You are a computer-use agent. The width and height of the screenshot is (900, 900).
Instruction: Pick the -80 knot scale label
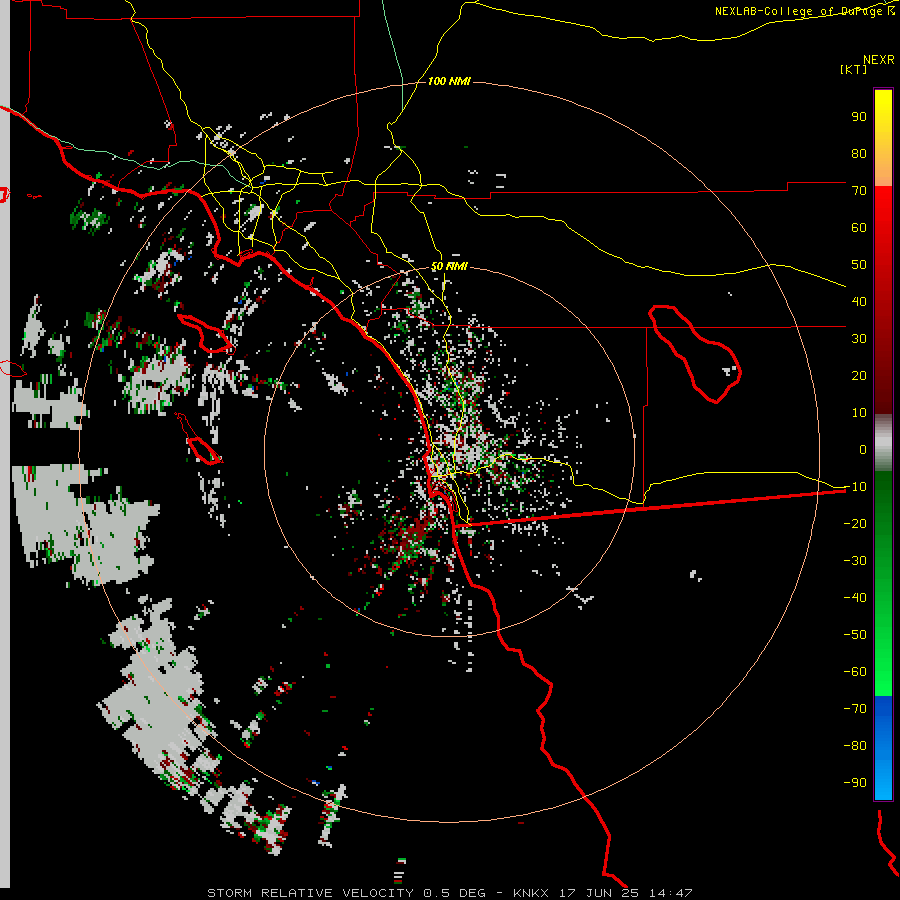click(x=855, y=746)
